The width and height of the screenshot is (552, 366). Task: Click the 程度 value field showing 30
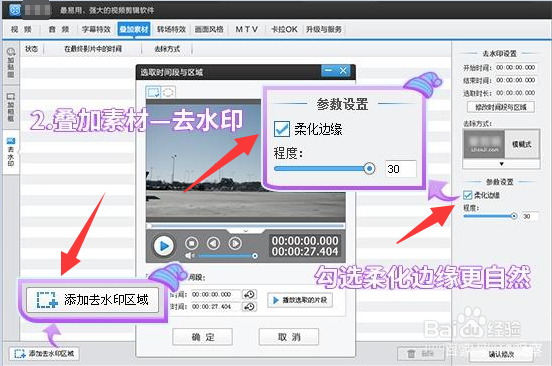(530, 216)
